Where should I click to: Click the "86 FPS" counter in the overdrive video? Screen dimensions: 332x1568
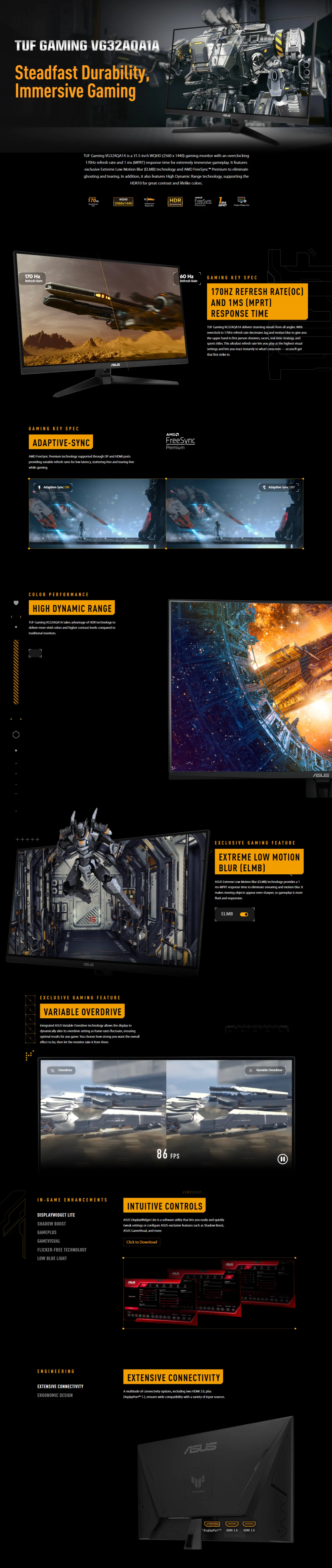[x=168, y=1154]
